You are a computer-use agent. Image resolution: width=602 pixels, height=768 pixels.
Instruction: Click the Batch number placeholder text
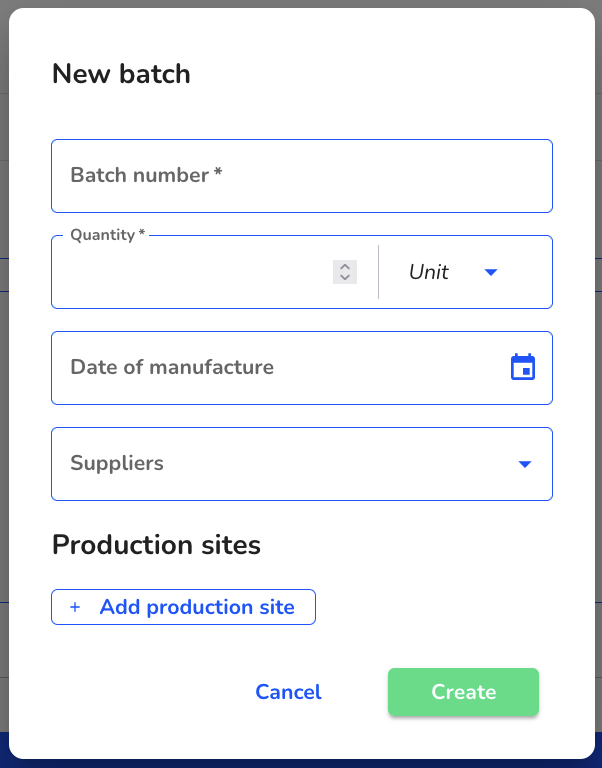(x=146, y=175)
